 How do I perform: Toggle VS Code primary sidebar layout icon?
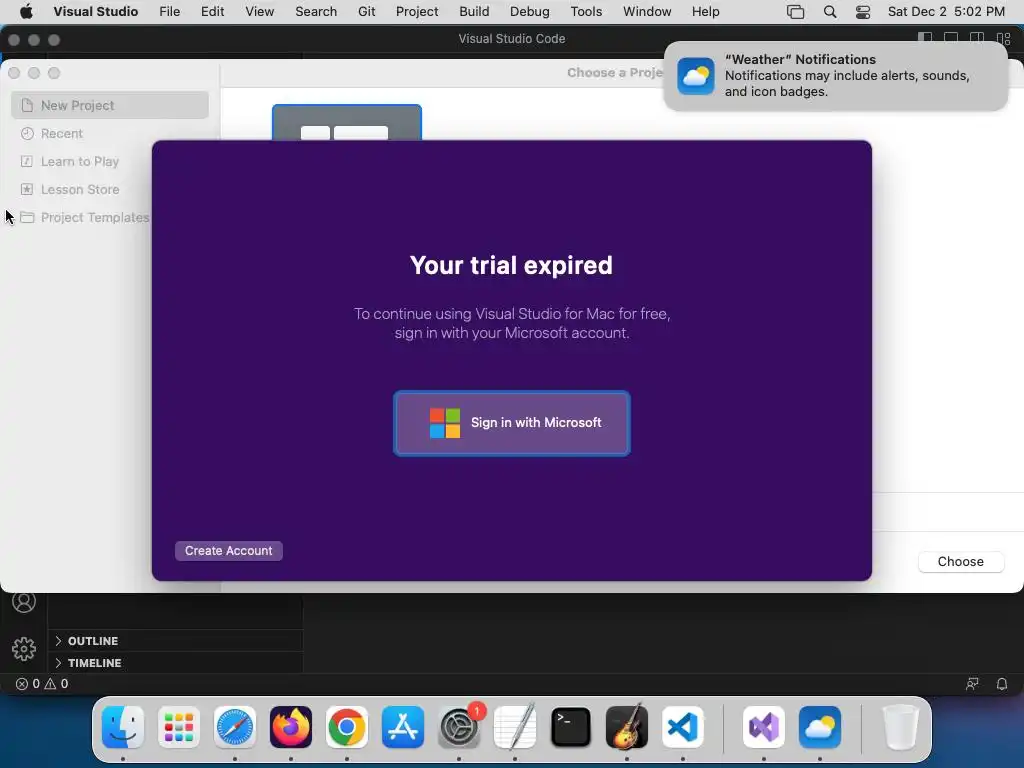[x=925, y=39]
